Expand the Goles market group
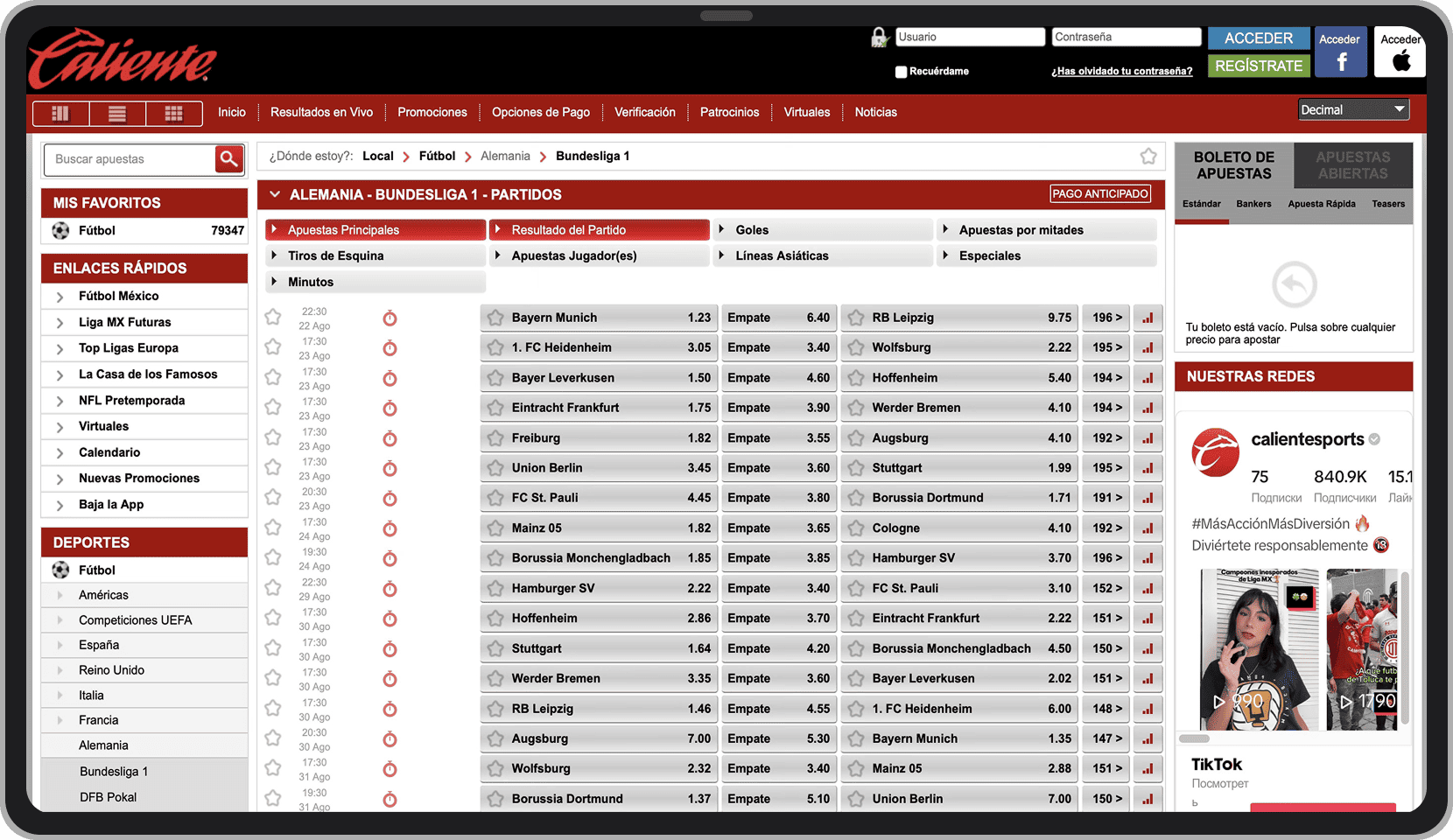 pos(823,230)
